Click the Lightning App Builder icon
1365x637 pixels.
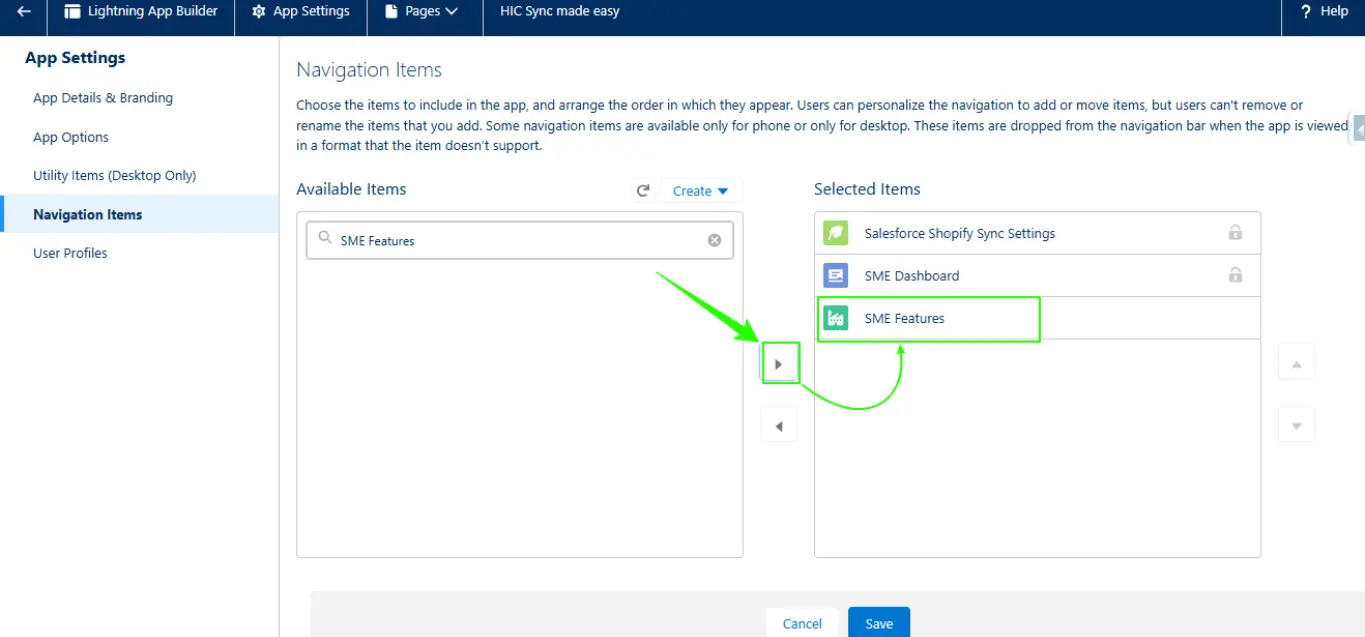pyautogui.click(x=72, y=12)
